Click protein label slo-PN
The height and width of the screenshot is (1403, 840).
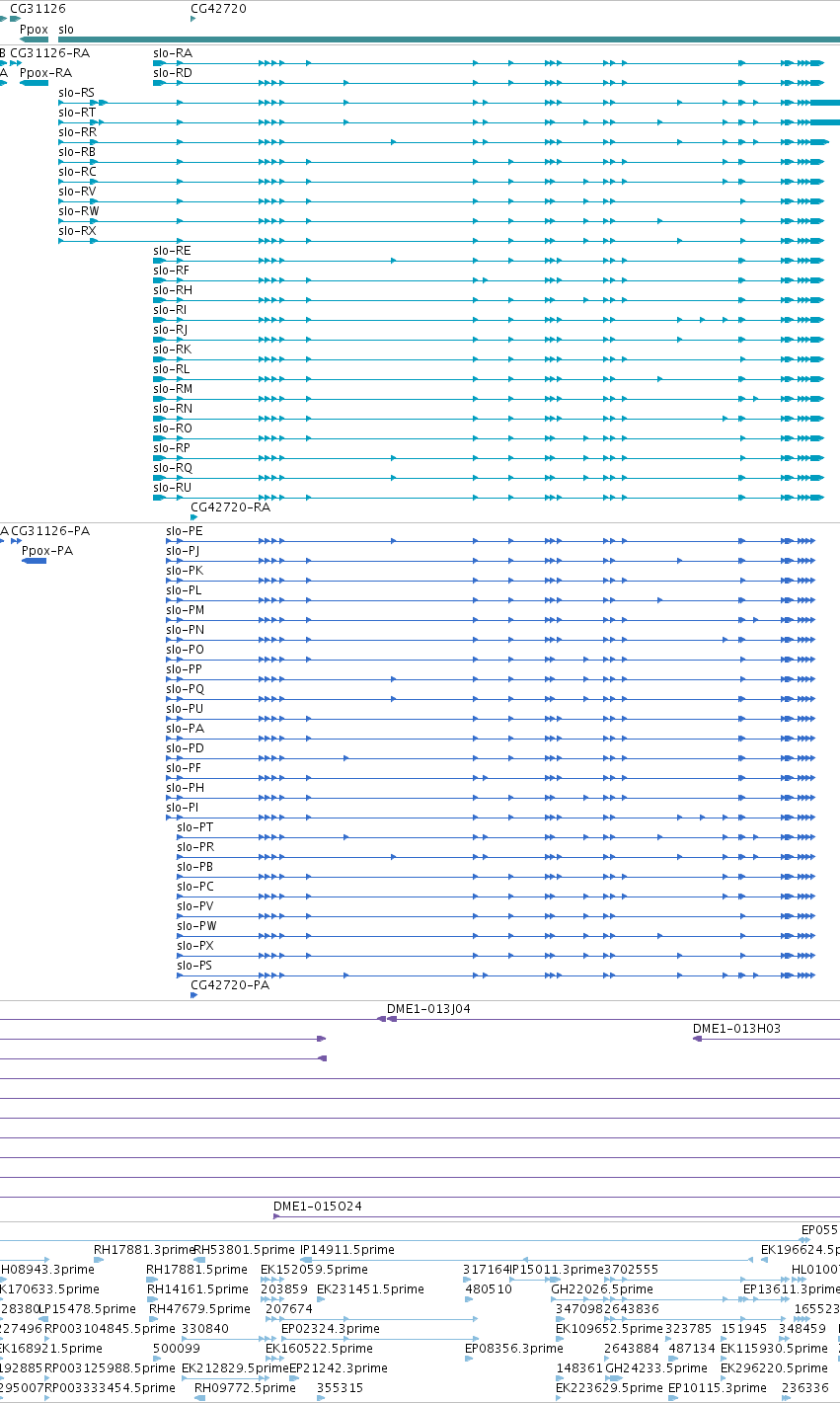click(186, 630)
